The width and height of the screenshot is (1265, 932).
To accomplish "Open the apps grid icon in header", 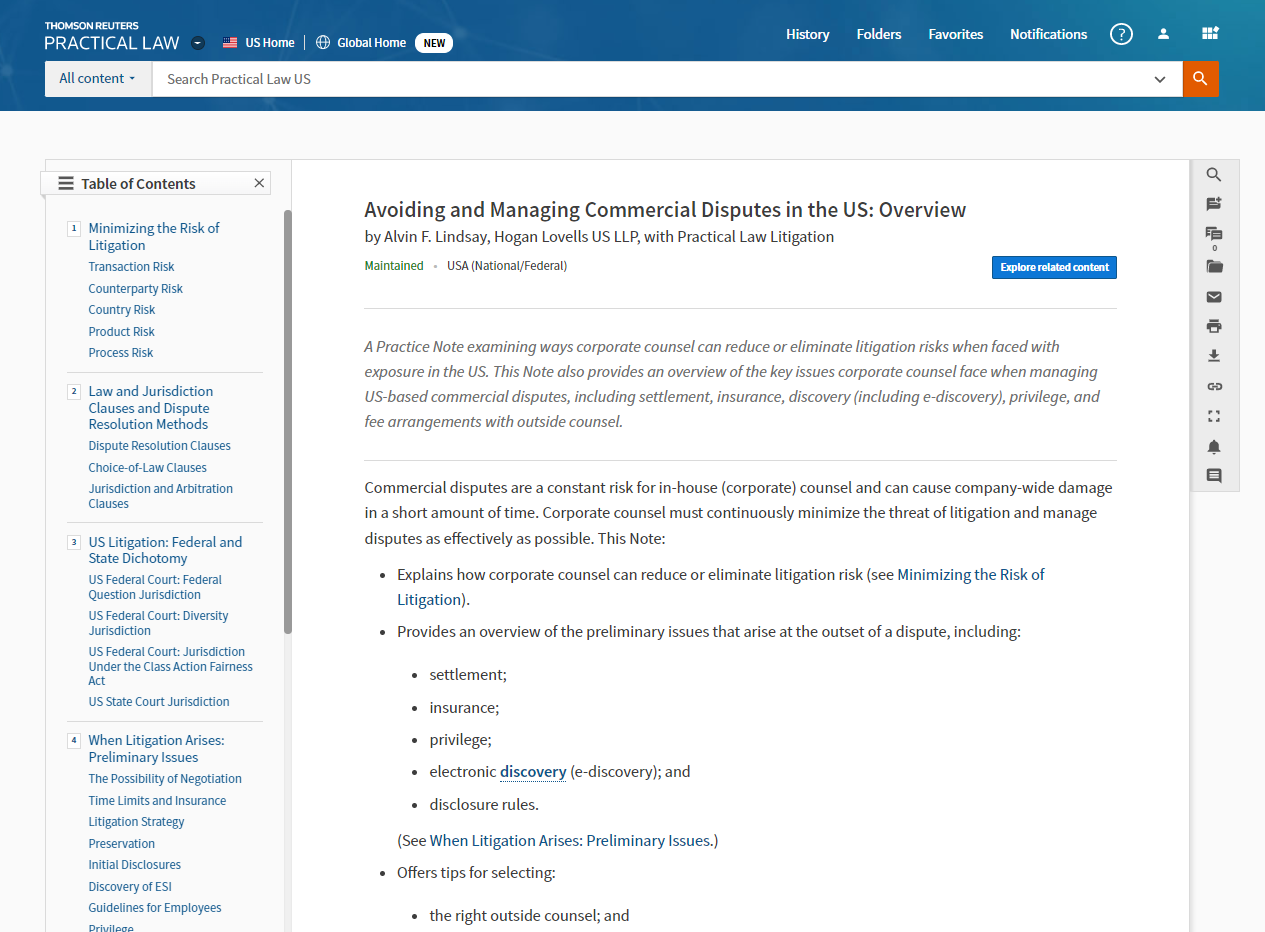I will coord(1210,34).
